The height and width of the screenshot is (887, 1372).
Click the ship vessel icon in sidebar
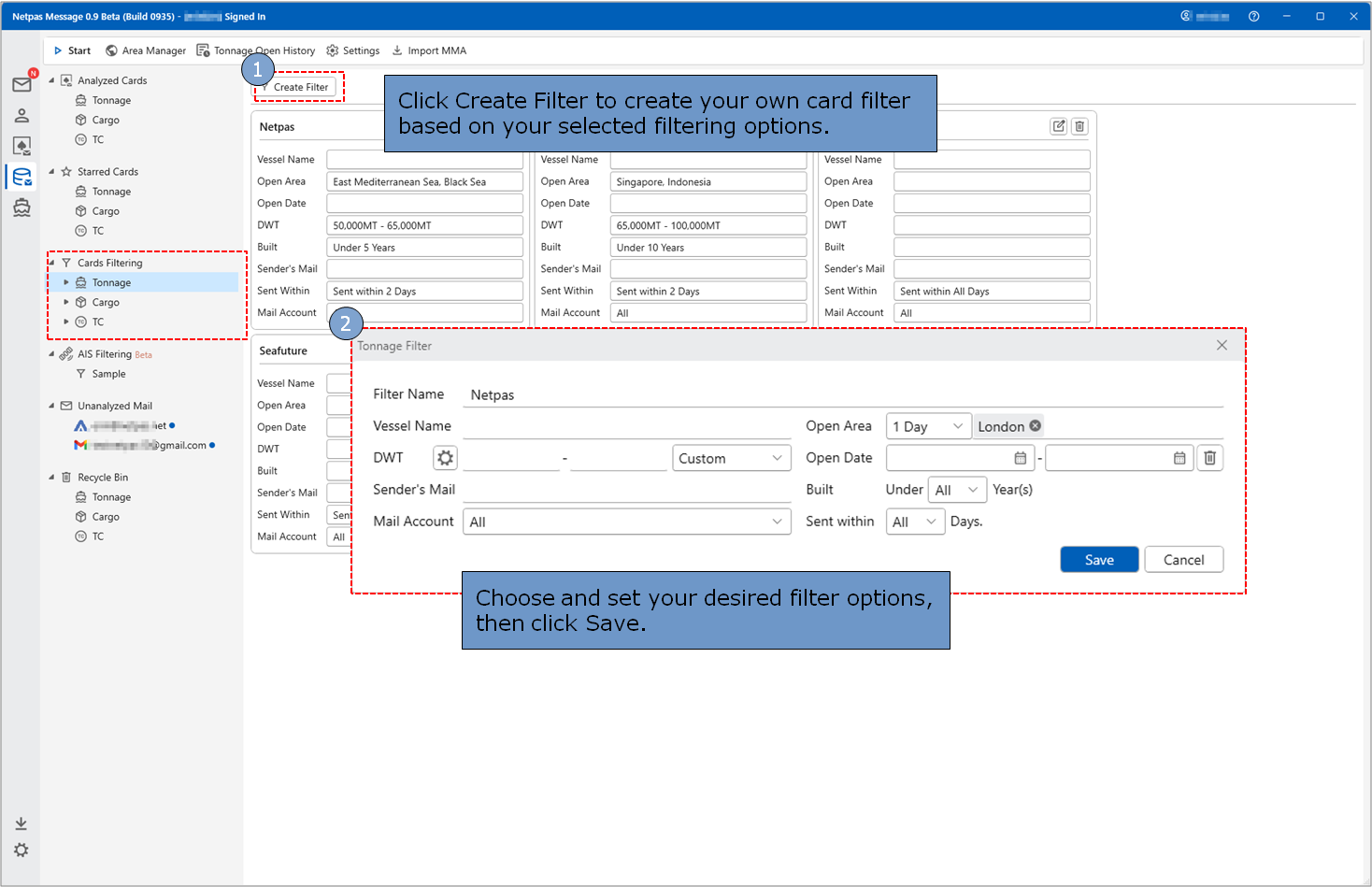[x=21, y=207]
